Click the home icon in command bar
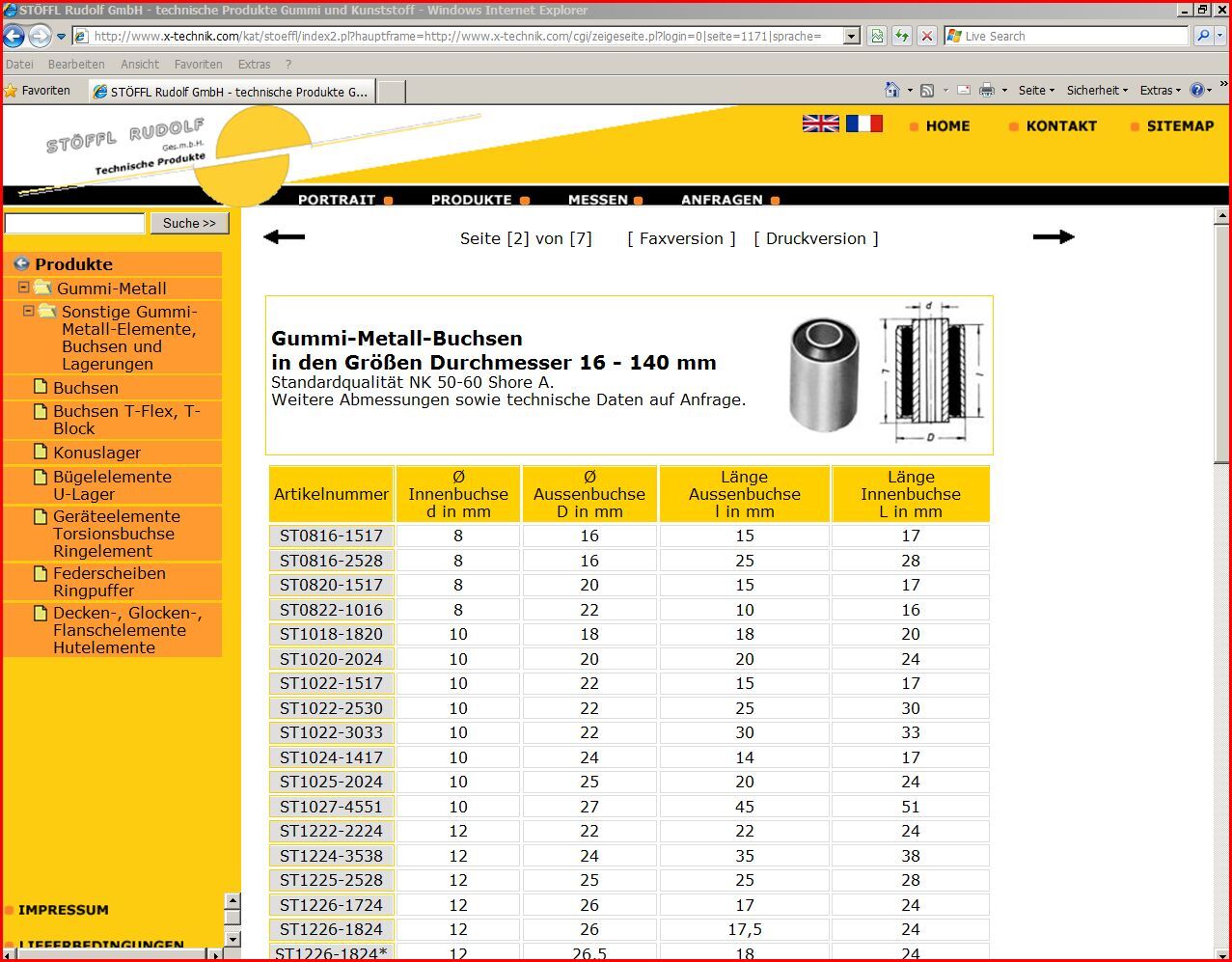This screenshot has height=962, width=1232. click(x=892, y=90)
